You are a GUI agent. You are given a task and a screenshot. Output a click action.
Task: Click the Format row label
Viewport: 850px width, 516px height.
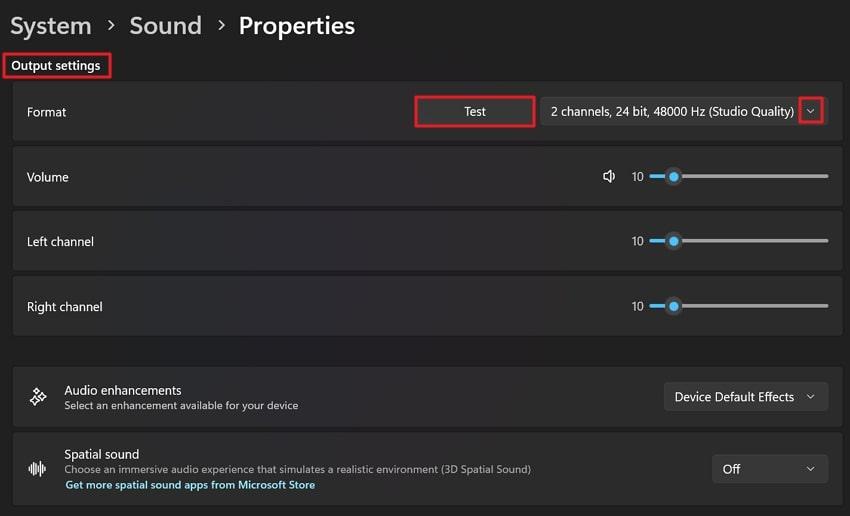click(47, 112)
